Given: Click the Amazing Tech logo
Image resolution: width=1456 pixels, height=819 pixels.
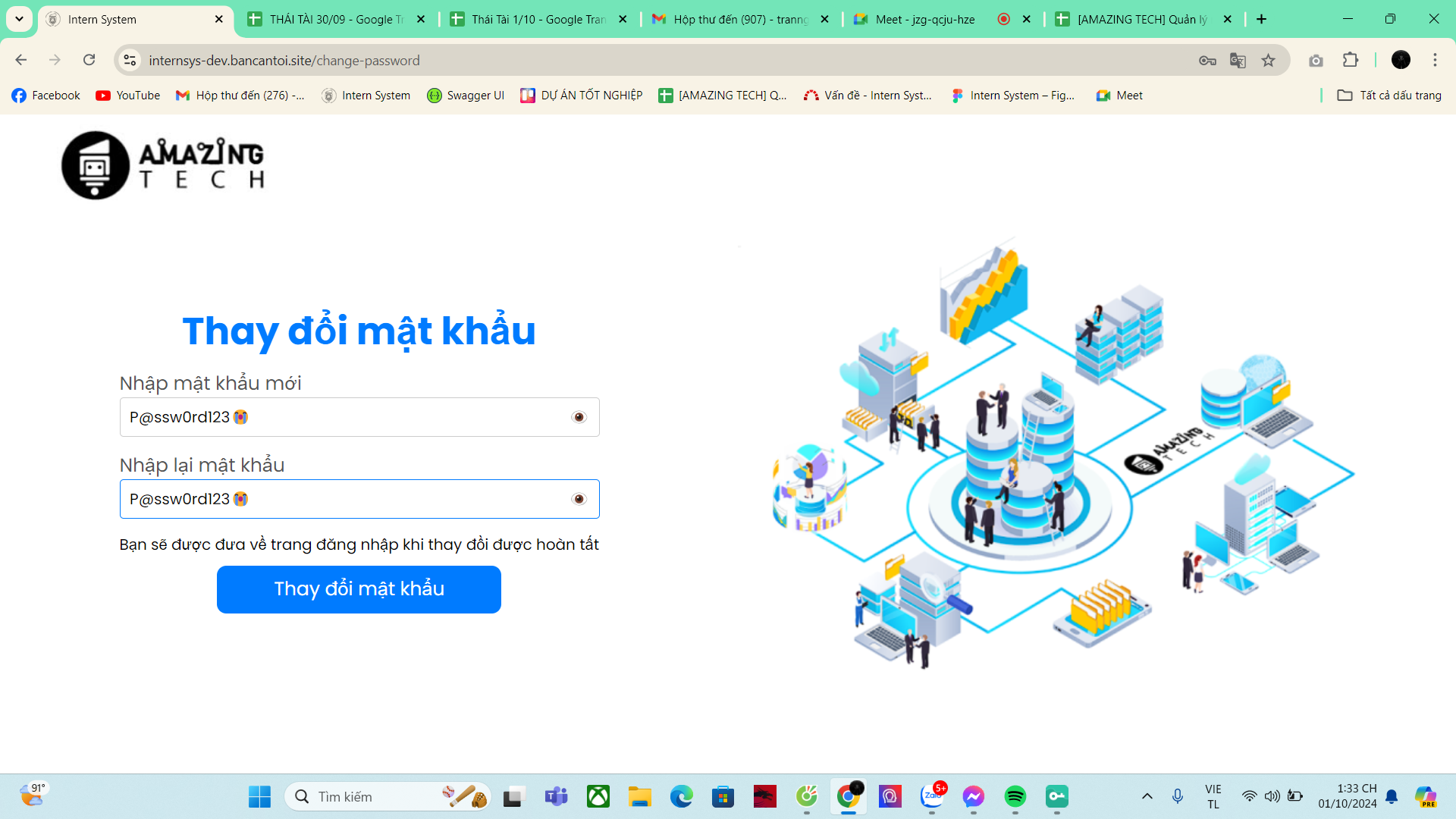Looking at the screenshot, I should 163,165.
